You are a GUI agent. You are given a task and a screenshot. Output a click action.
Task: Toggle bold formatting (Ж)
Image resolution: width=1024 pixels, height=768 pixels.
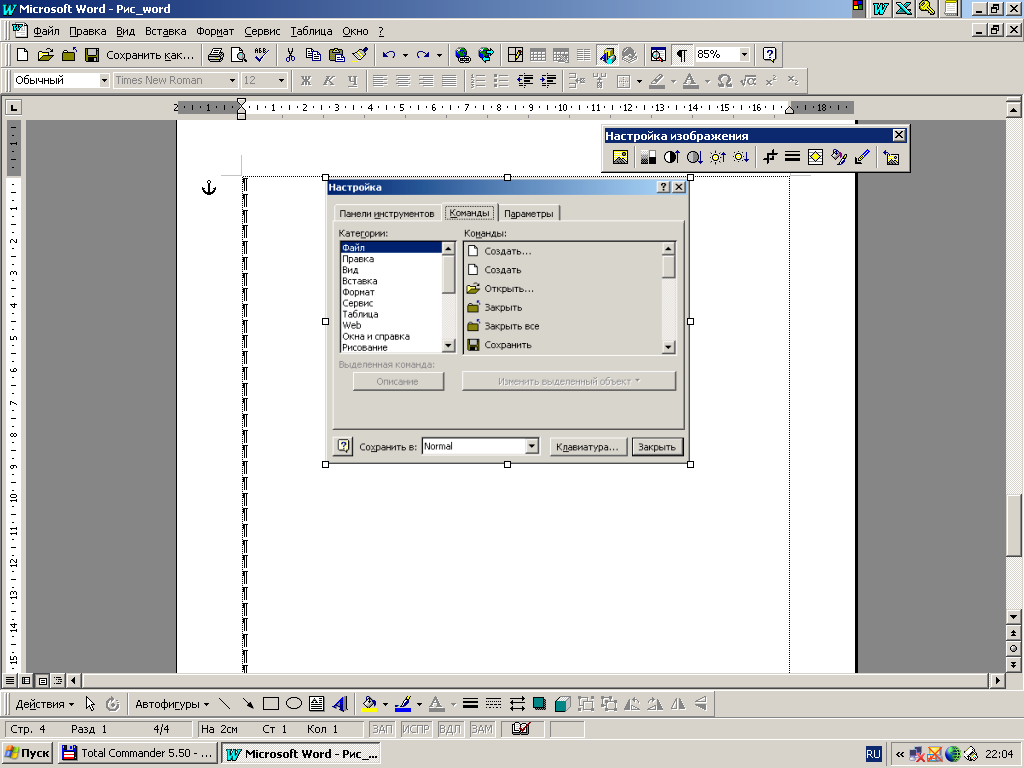pos(306,80)
